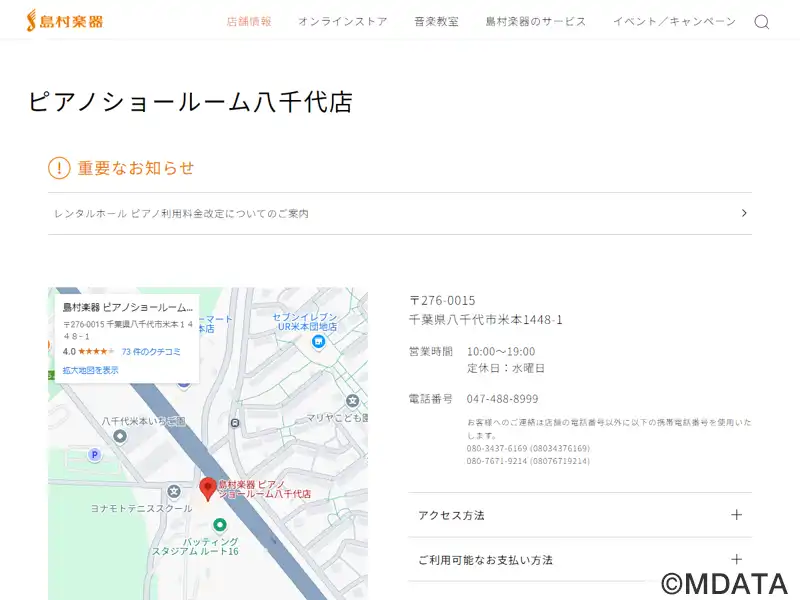Click the ピアノショールーム八千代店 page heading
Image resolution: width=800 pixels, height=600 pixels.
(x=190, y=101)
